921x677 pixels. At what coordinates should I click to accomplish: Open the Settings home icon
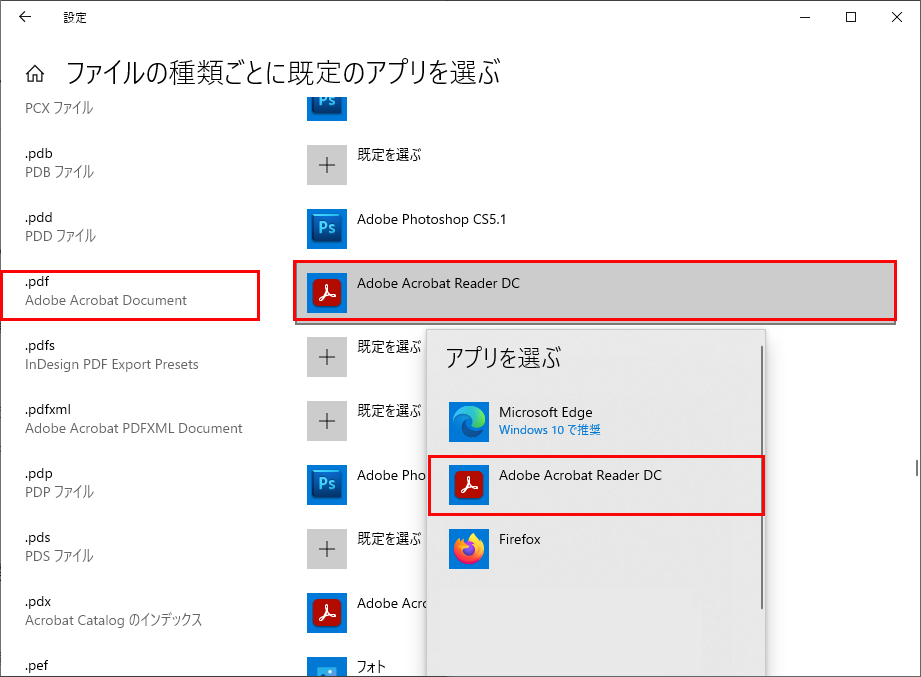[35, 74]
